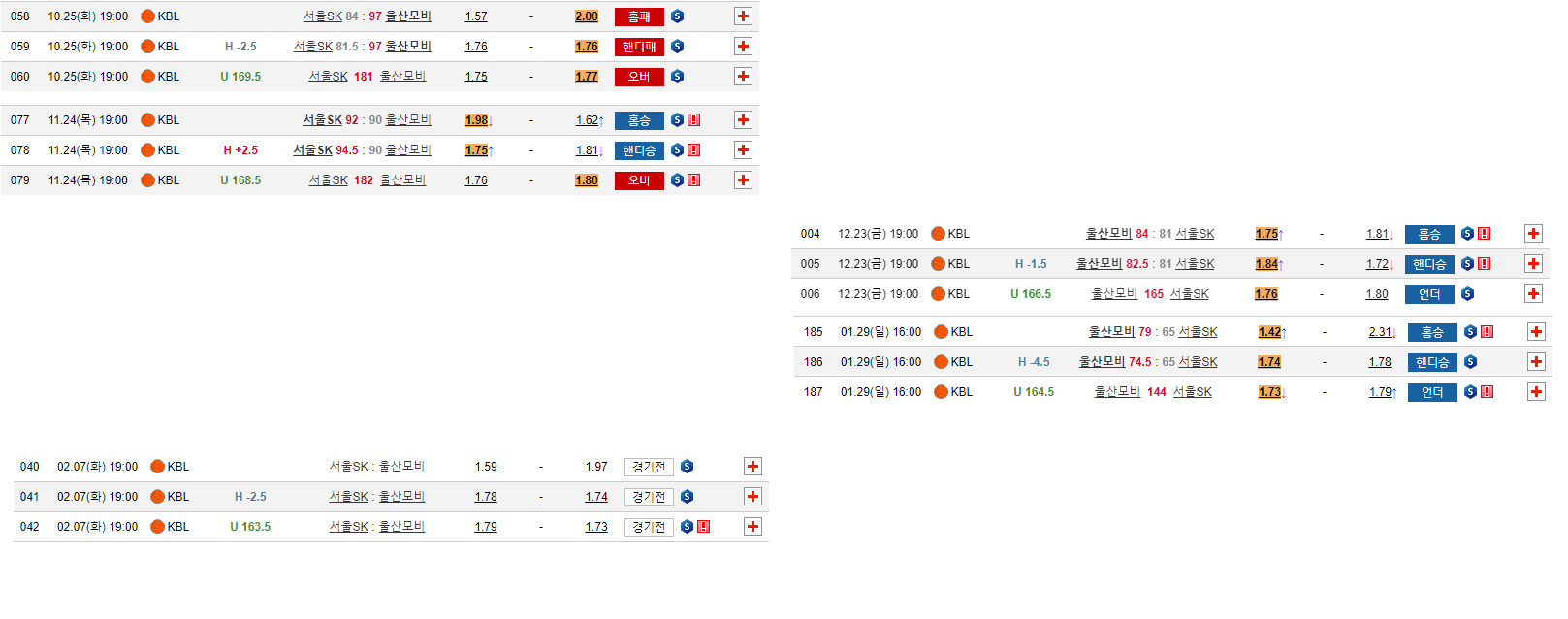This screenshot has width=1568, height=619.
Task: Click the red exclamation icon in row 187
Action: pyautogui.click(x=1487, y=392)
